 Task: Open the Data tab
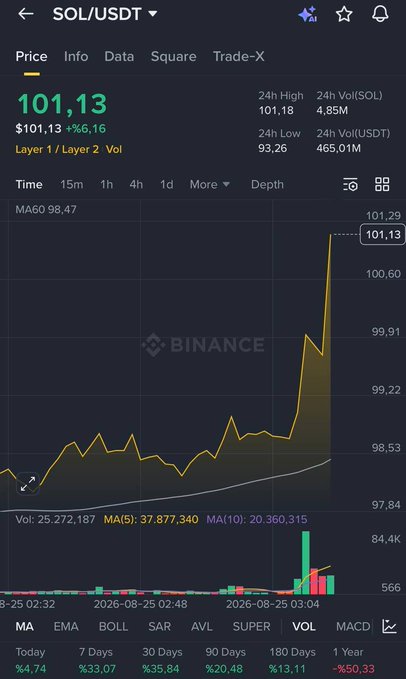119,56
